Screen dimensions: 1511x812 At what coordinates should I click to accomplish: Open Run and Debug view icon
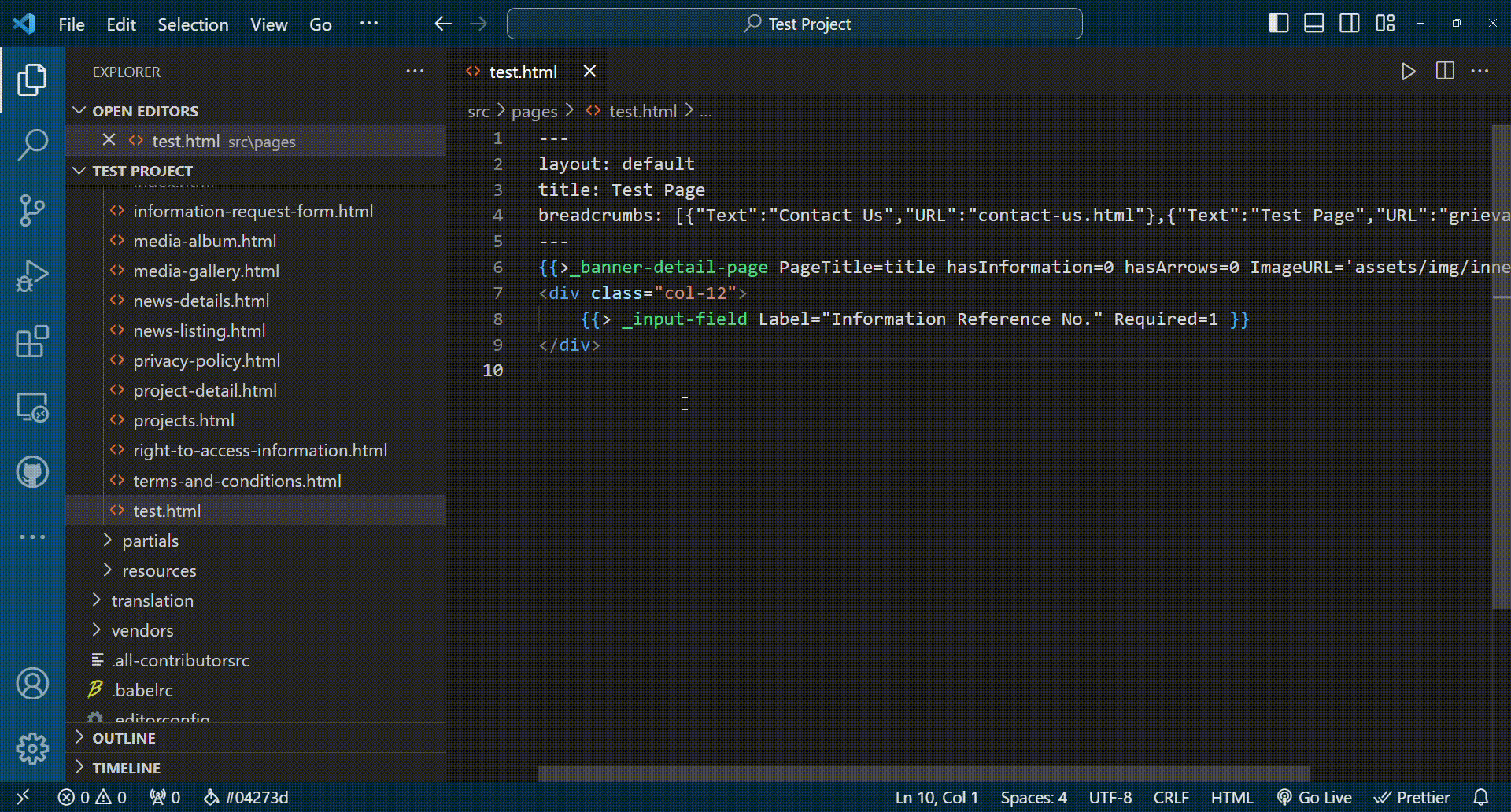(32, 276)
